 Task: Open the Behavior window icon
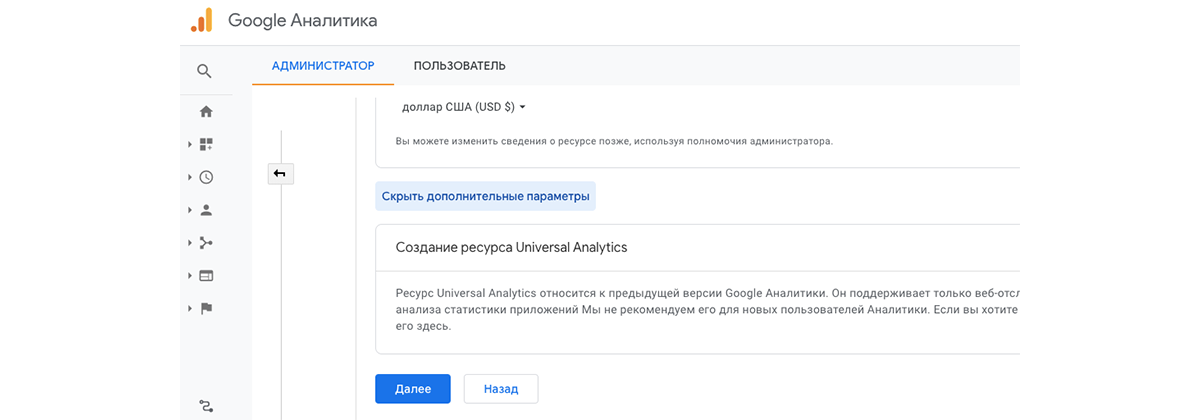(206, 276)
